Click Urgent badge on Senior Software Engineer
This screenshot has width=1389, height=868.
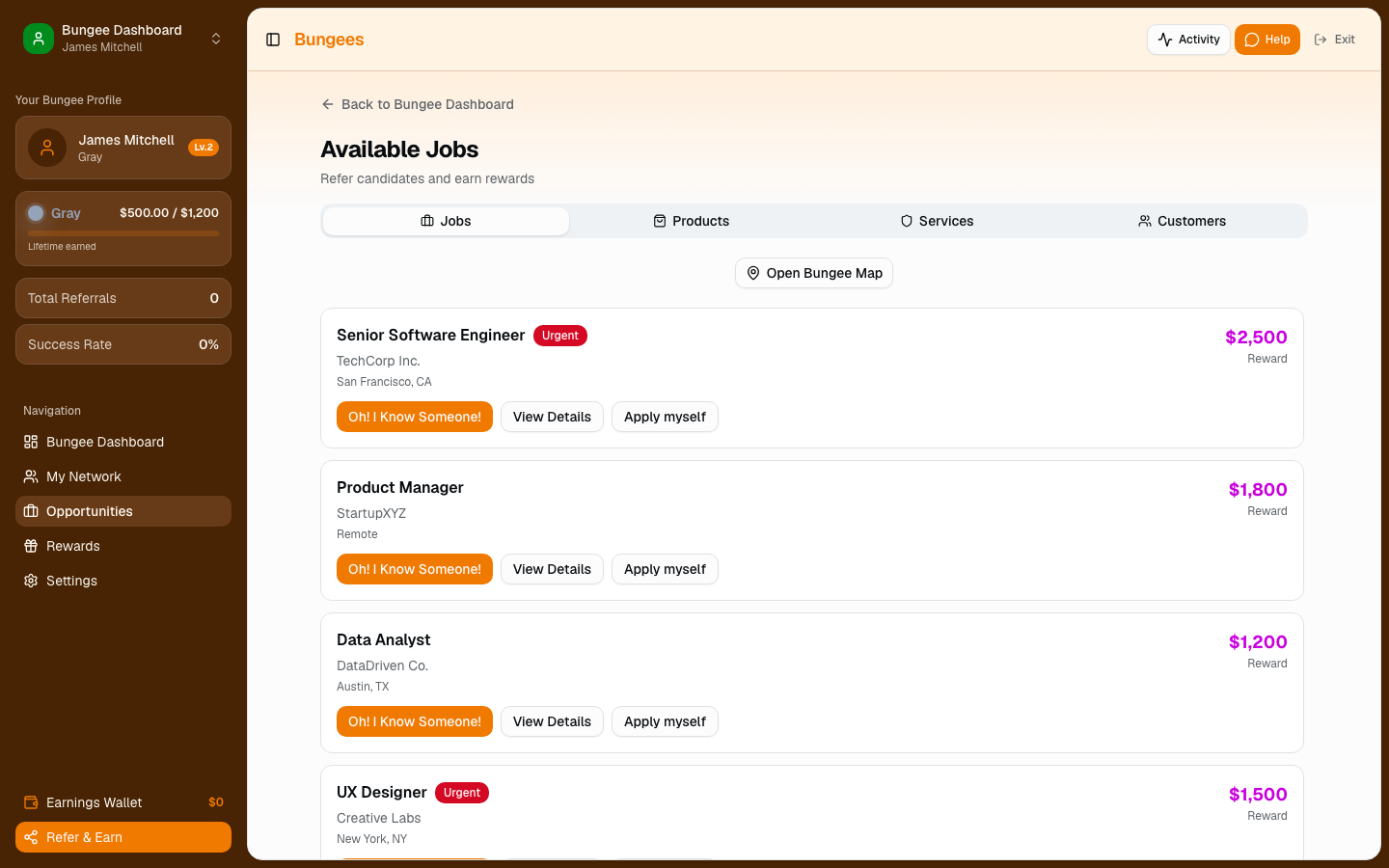pos(560,336)
